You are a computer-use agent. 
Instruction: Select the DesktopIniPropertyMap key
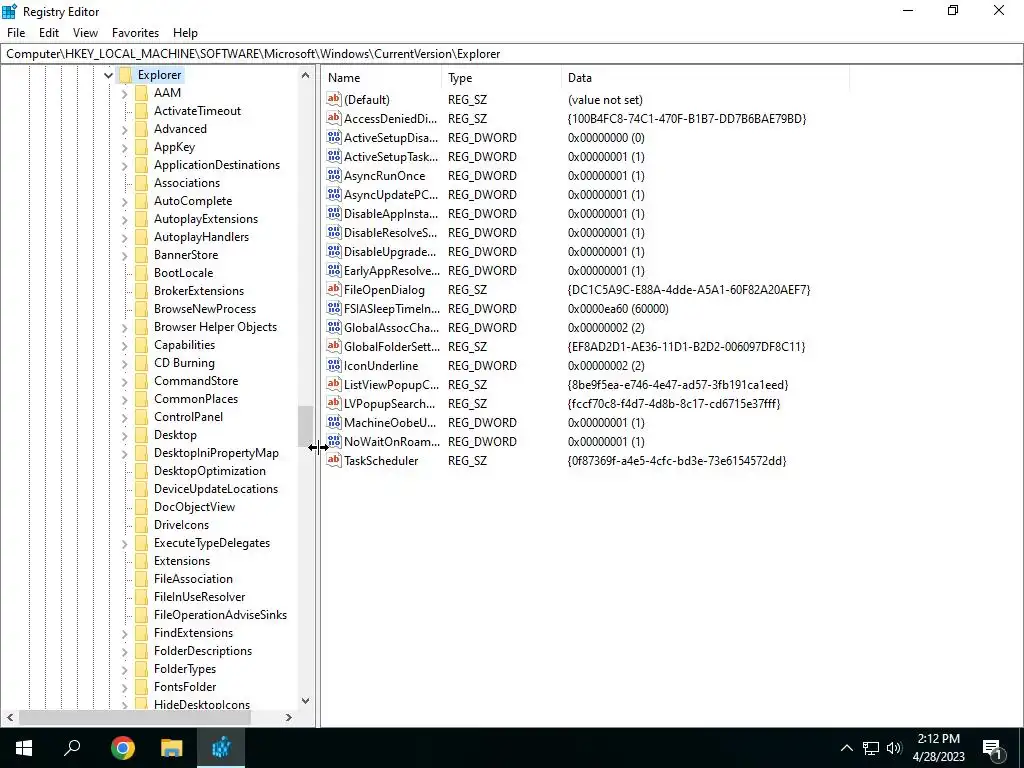click(x=216, y=453)
